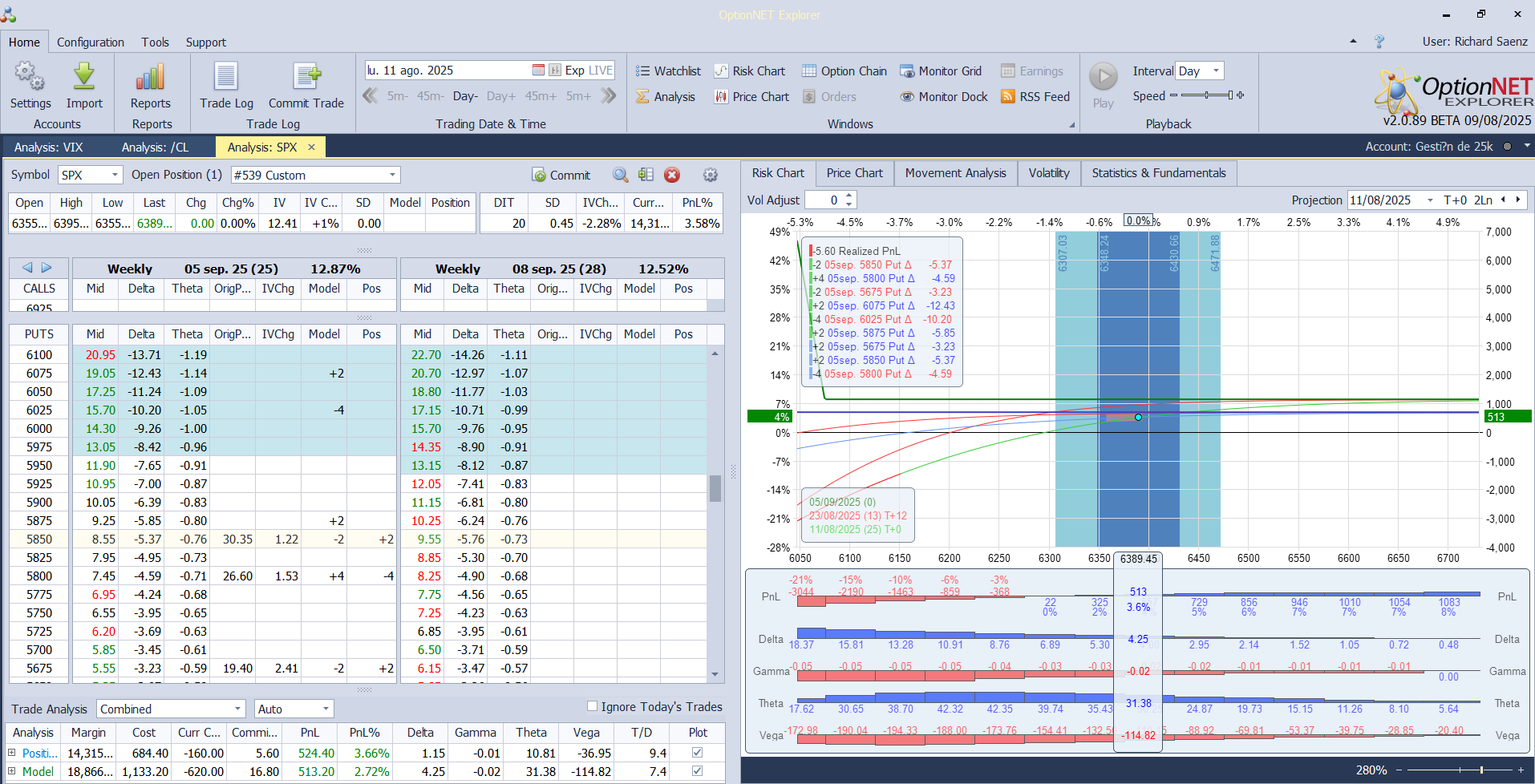
Task: Expand the Model row in analysis grid
Action: click(12, 771)
